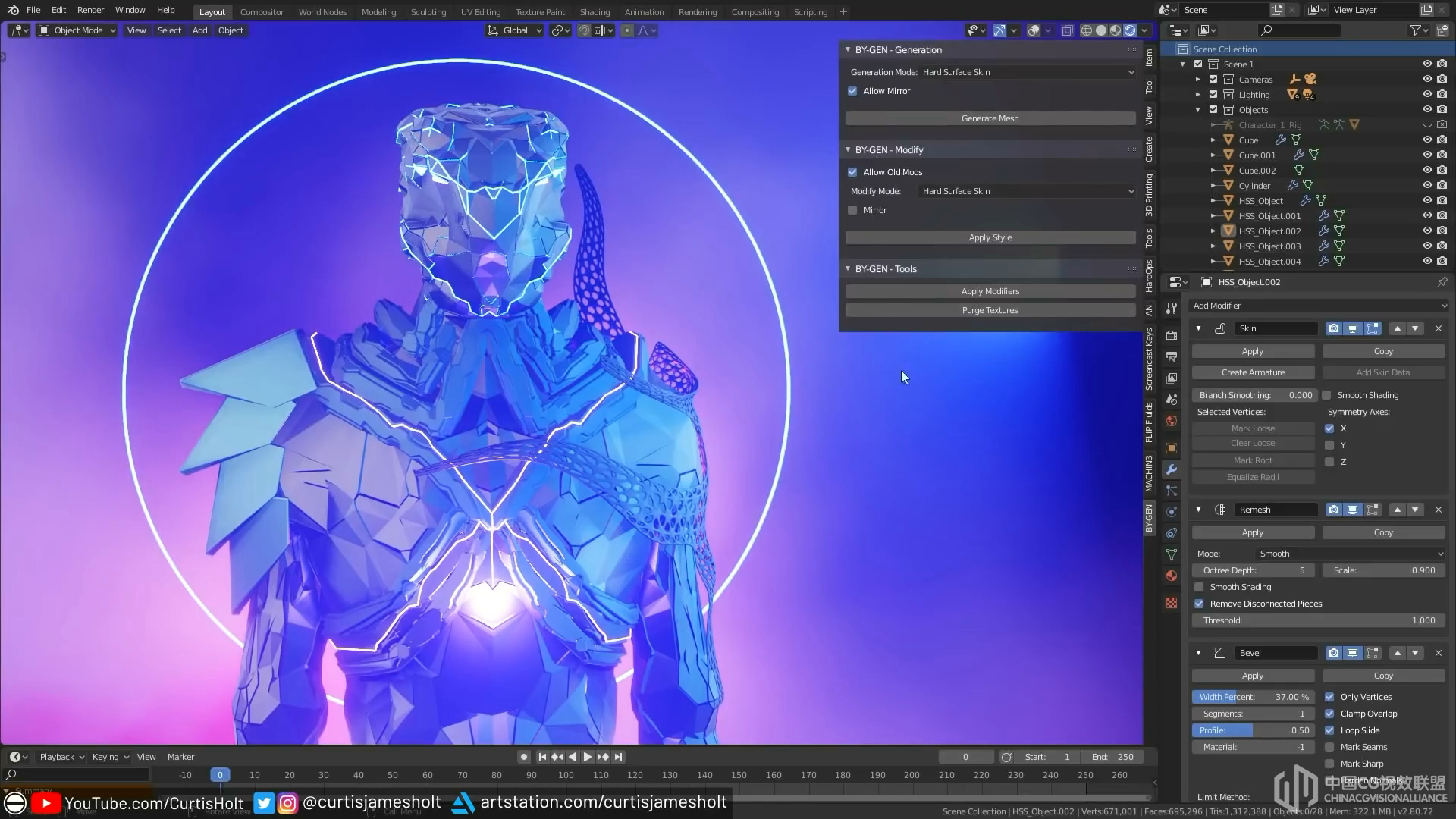Toggle symmetry axis Y checkbox
1456x819 pixels.
1329,445
